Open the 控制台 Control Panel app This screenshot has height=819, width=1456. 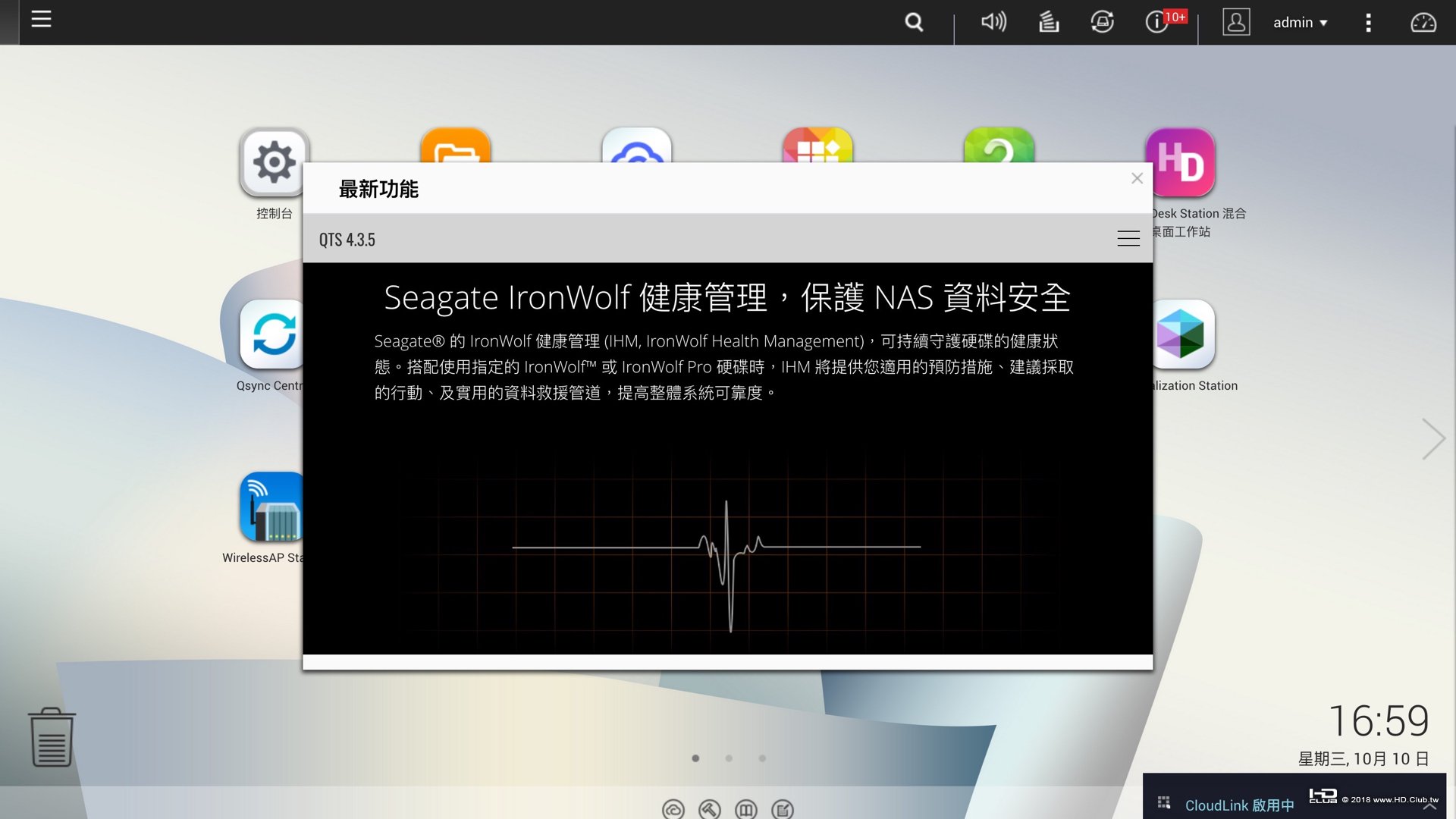coord(274,162)
